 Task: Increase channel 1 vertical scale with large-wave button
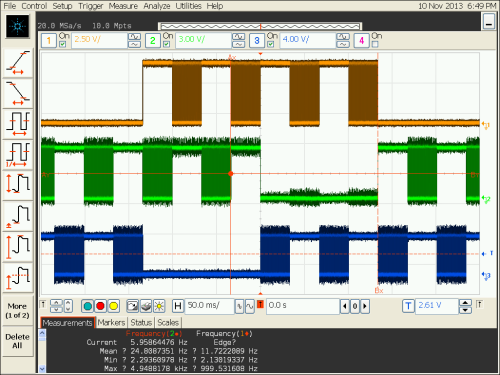[135, 36]
